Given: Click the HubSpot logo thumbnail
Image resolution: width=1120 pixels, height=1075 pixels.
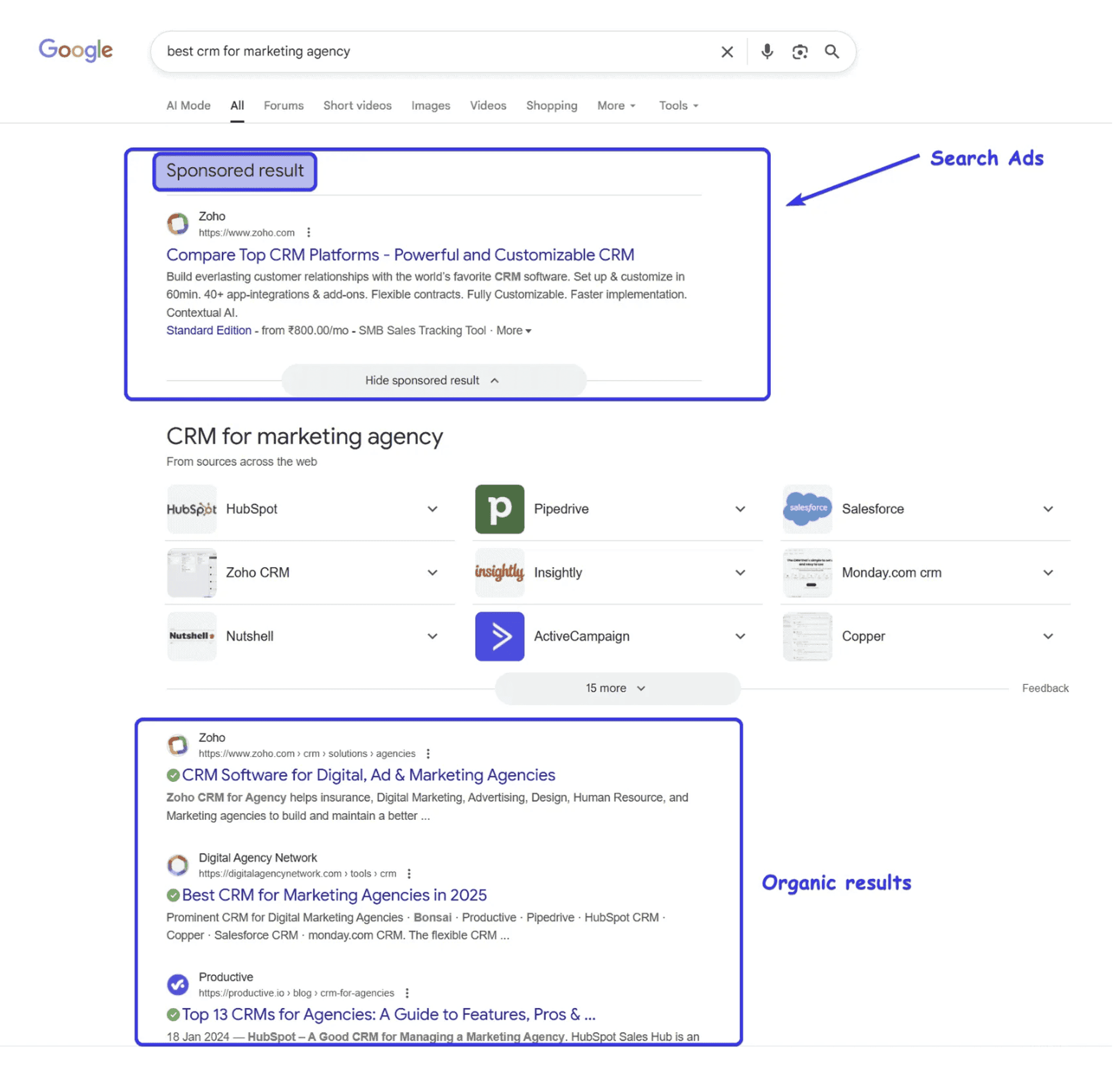Looking at the screenshot, I should click(192, 509).
